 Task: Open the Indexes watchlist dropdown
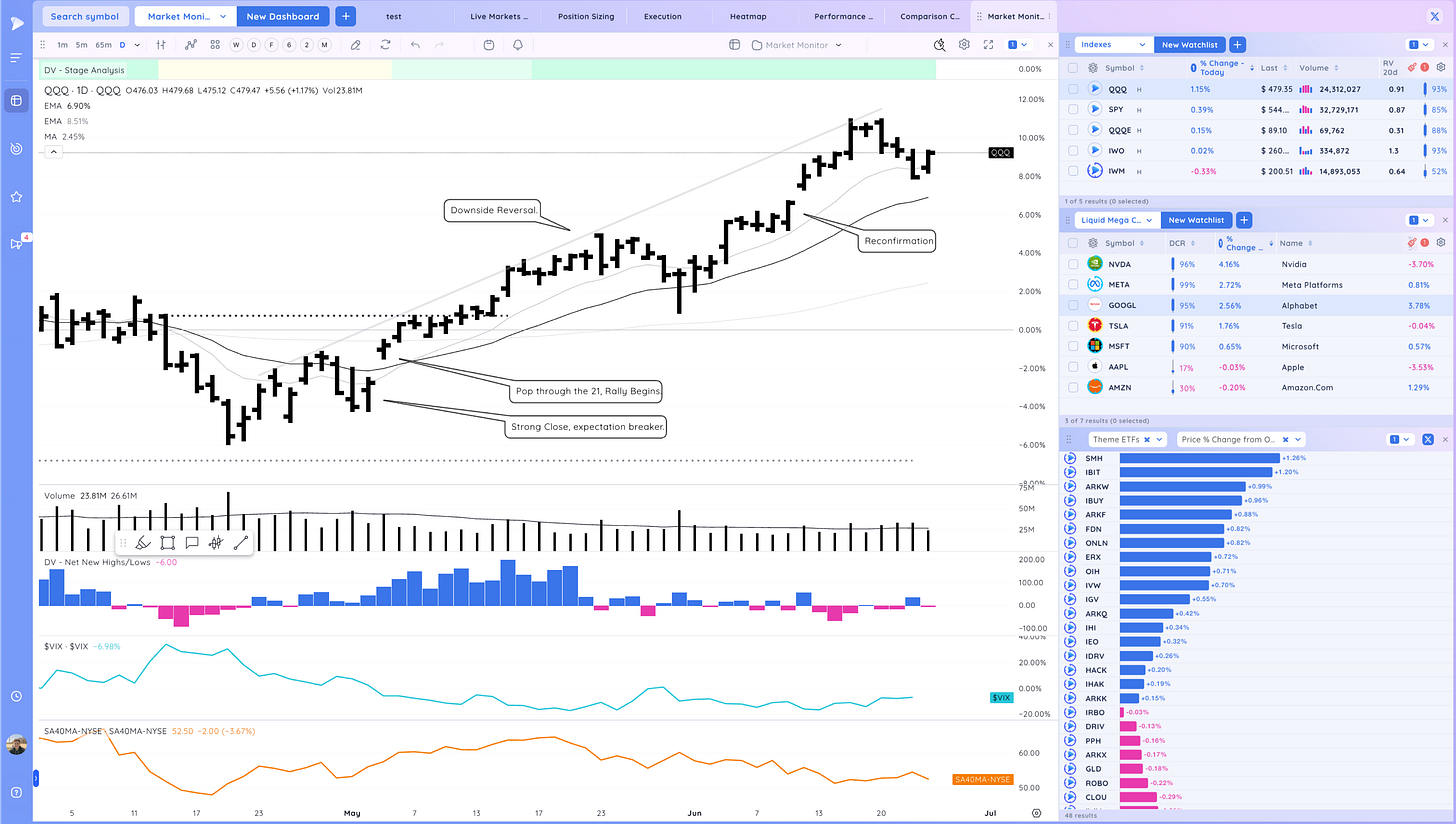point(1113,45)
